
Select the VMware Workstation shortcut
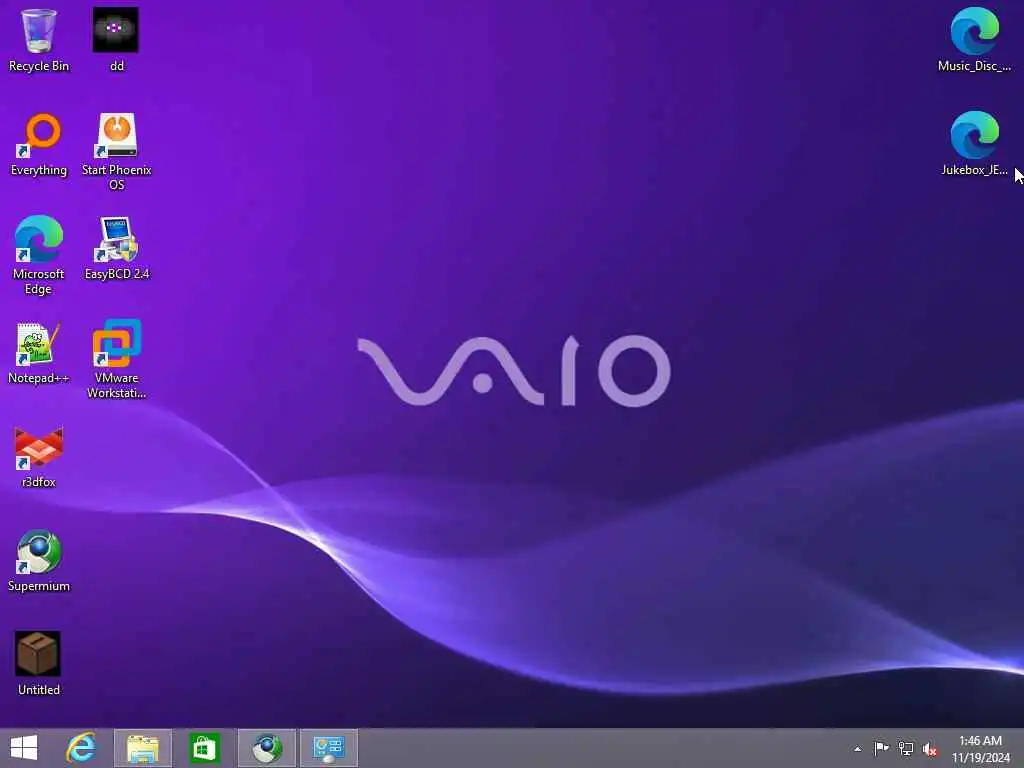pos(116,359)
